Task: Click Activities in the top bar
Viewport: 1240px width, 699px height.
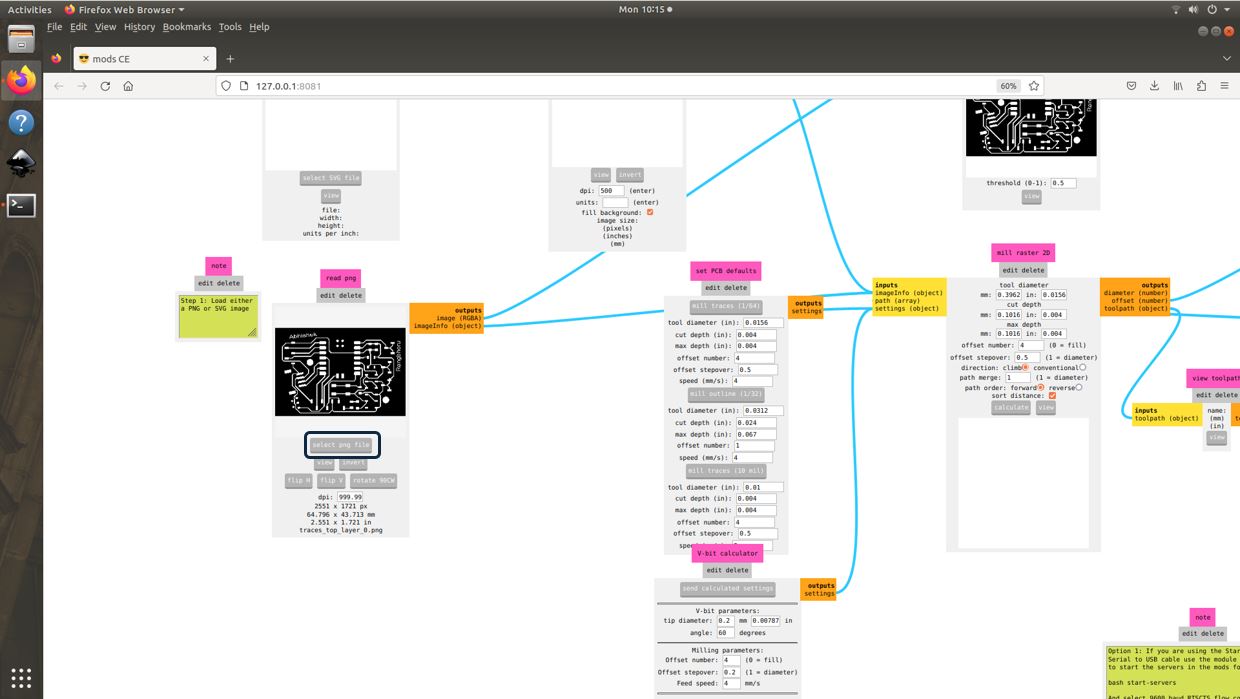Action: click(29, 9)
